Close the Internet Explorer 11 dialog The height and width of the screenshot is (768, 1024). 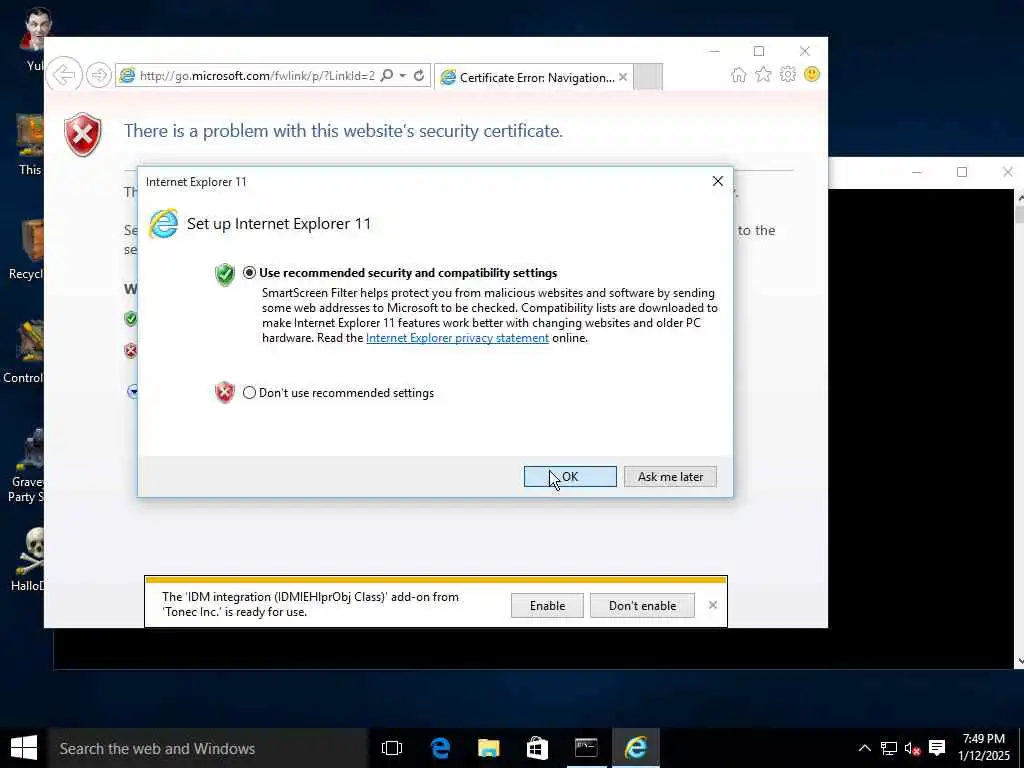[718, 181]
